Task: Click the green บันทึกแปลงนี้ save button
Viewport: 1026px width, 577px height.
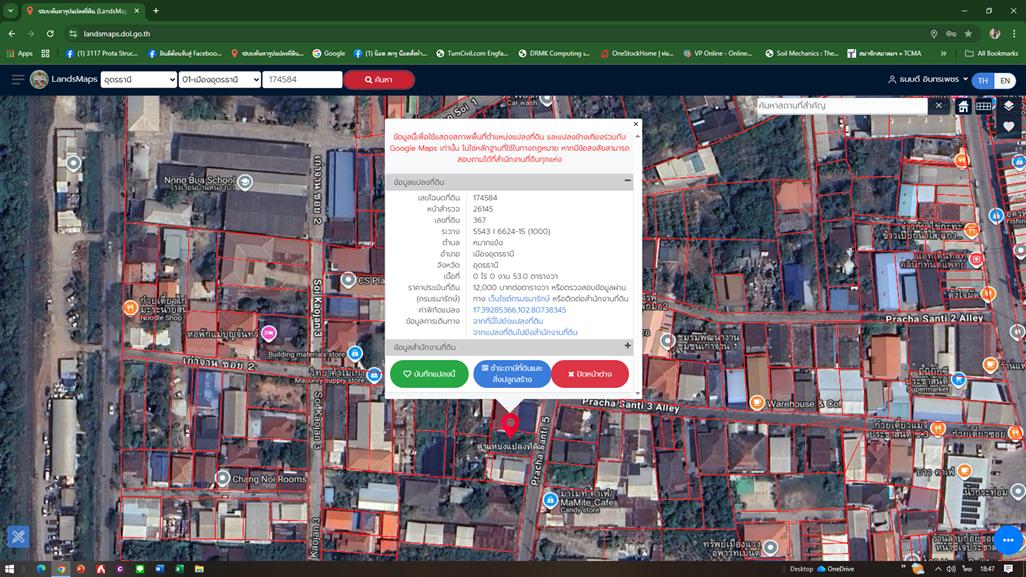Action: click(x=429, y=374)
